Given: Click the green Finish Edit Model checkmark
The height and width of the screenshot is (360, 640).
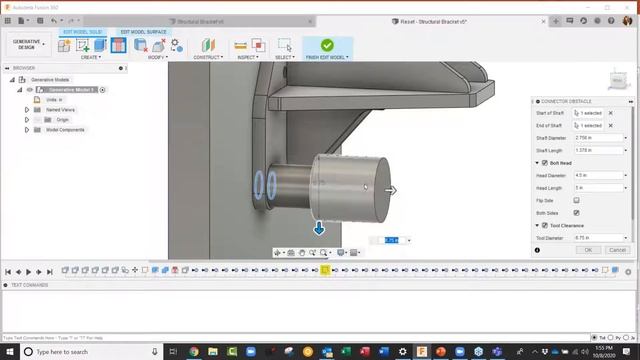Looking at the screenshot, I should (x=327, y=45).
